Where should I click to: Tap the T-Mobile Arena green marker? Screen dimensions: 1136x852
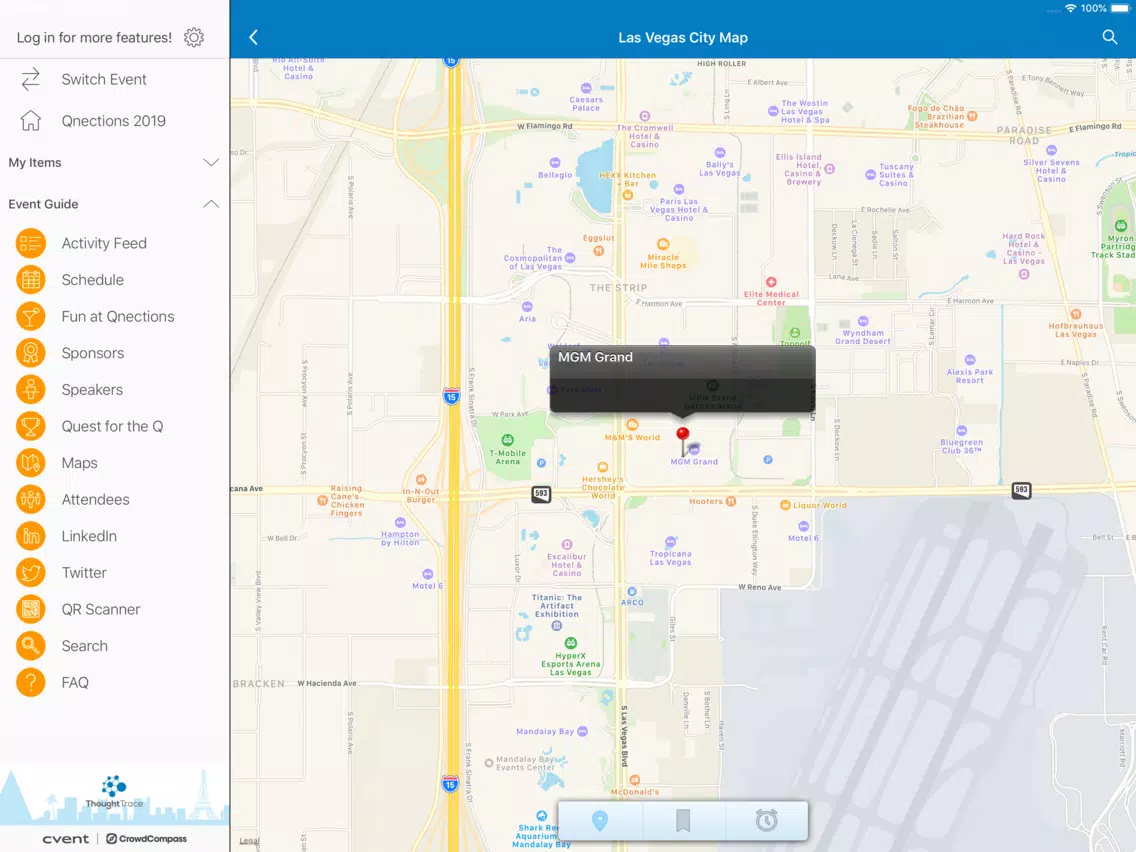508,440
